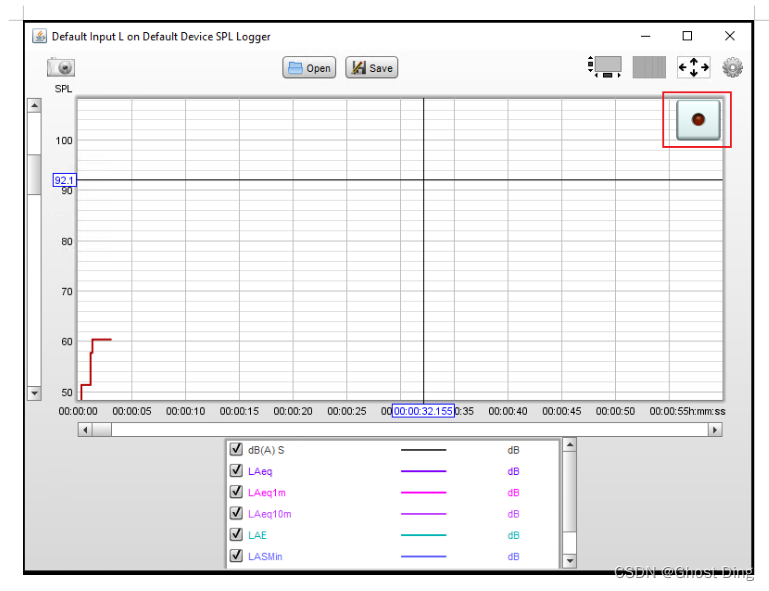This screenshot has width=769, height=591.
Task: Uncheck the LAeq trace checkbox
Action: [236, 470]
